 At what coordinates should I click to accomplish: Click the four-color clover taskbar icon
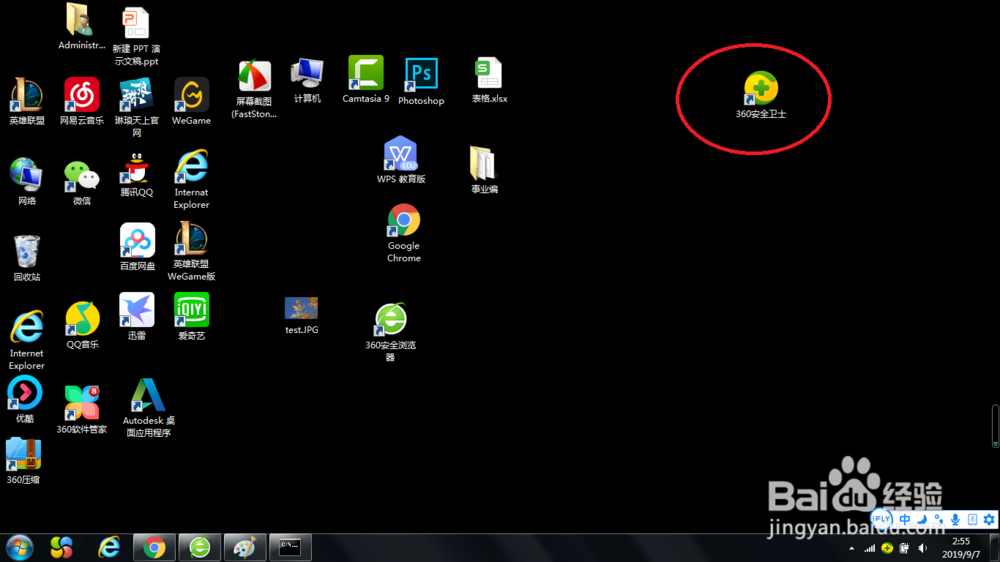point(62,547)
